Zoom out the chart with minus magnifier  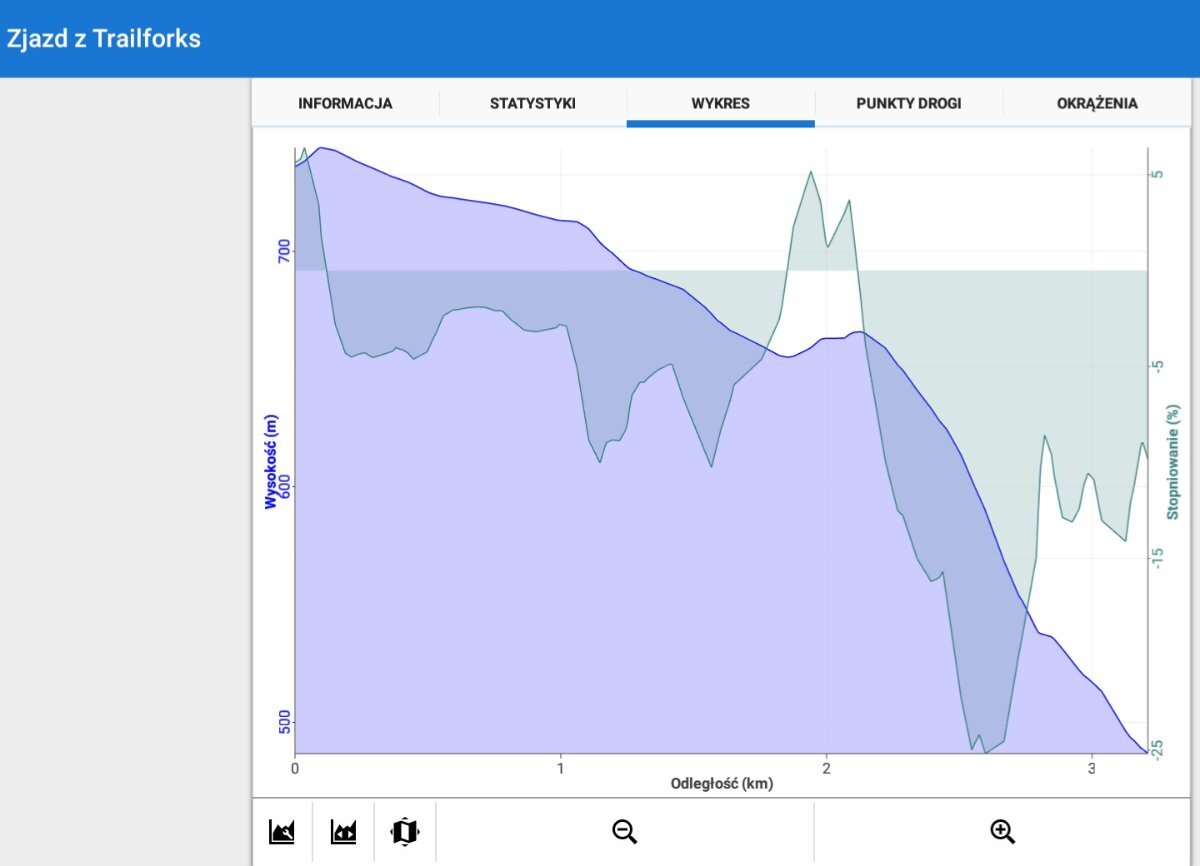tap(625, 831)
